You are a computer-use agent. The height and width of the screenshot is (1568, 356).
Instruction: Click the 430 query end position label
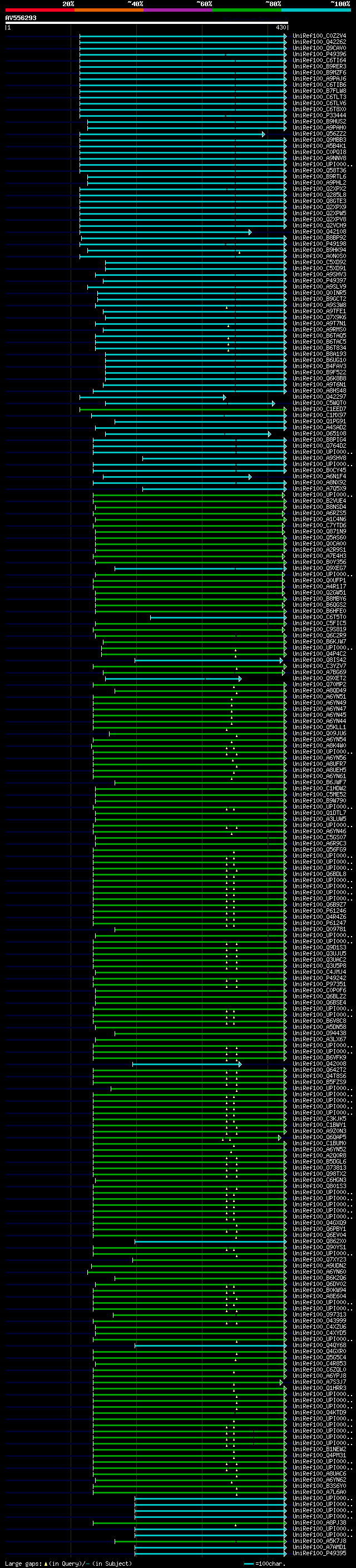[x=280, y=27]
